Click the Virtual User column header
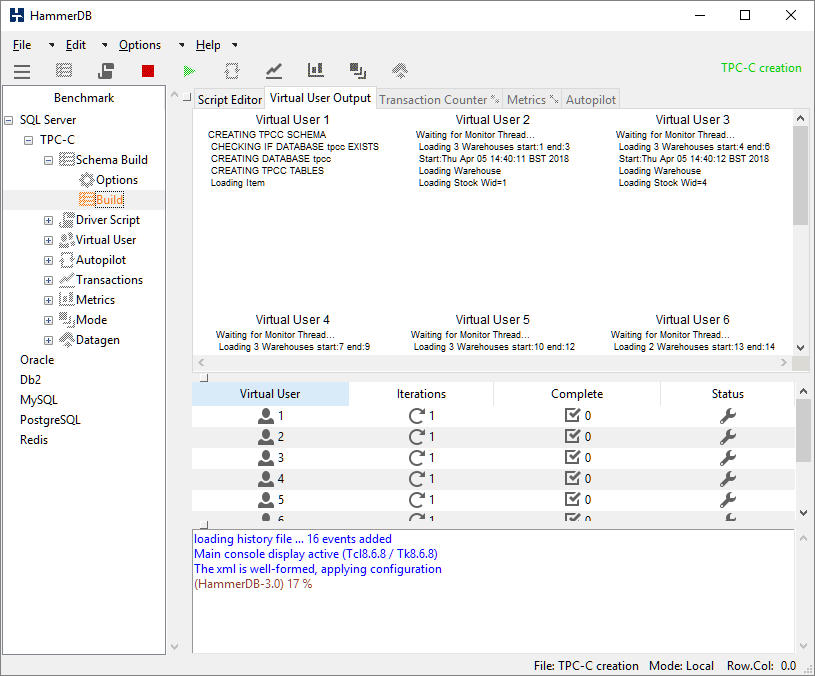Viewport: 815px width, 676px height. pyautogui.click(x=270, y=394)
